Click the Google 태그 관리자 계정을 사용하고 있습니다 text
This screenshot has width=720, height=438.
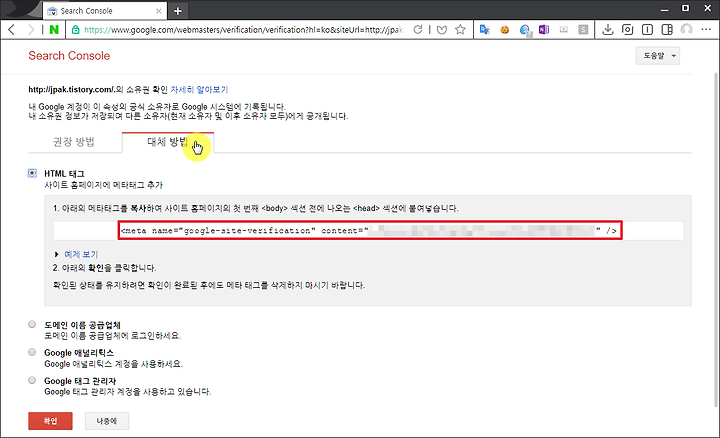click(x=128, y=392)
